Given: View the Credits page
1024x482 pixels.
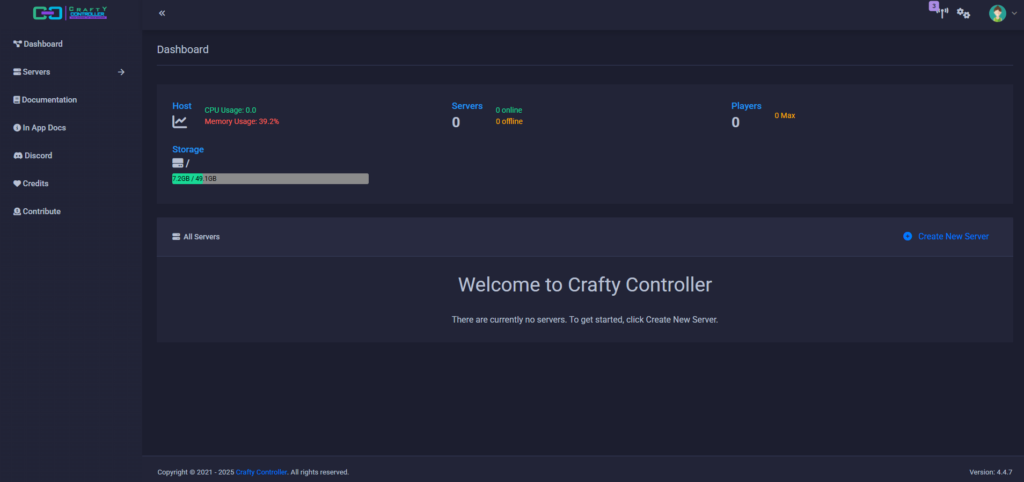Looking at the screenshot, I should pyautogui.click(x=31, y=184).
